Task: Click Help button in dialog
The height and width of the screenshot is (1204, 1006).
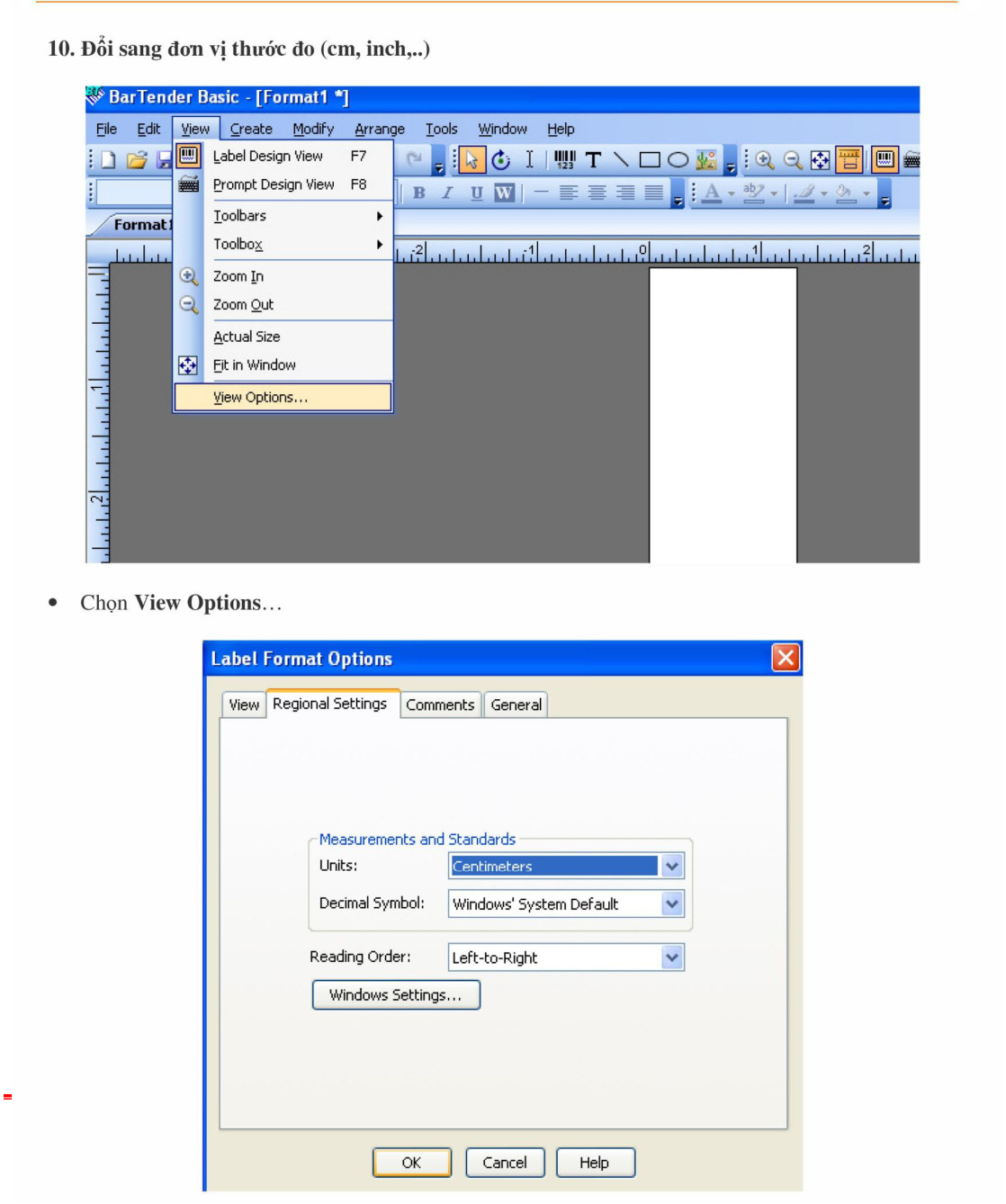Action: coord(595,1163)
